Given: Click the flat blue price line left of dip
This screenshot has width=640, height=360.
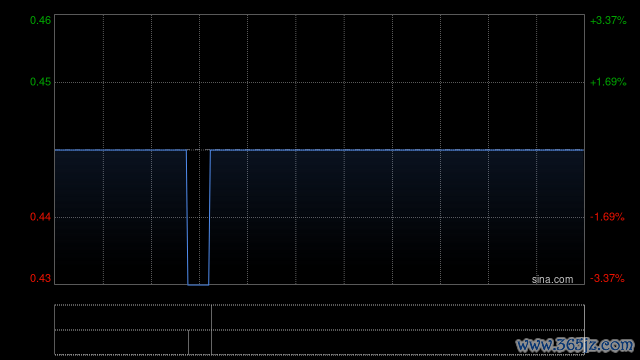Looking at the screenshot, I should point(121,150).
